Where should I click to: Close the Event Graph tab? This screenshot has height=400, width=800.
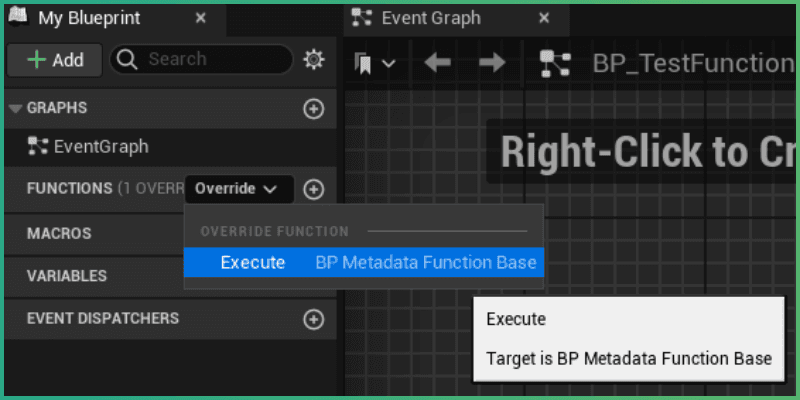pyautogui.click(x=544, y=18)
